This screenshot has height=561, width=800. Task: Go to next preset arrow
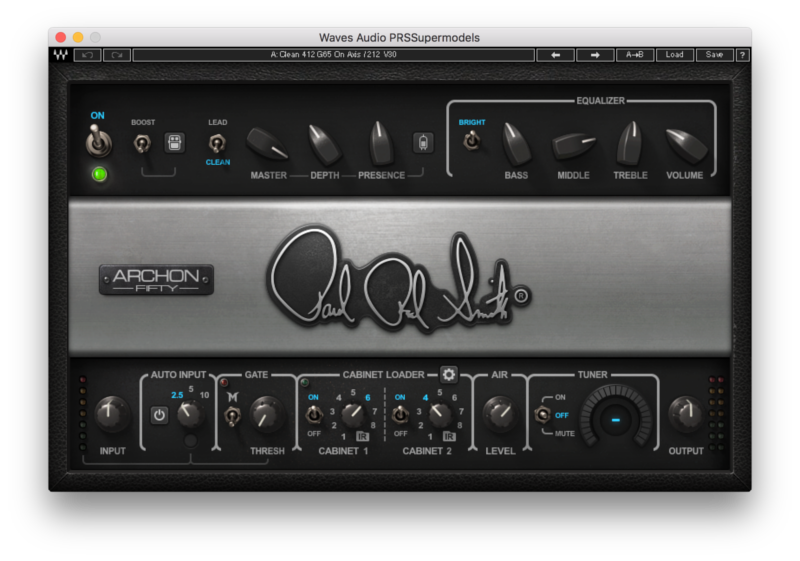(595, 55)
